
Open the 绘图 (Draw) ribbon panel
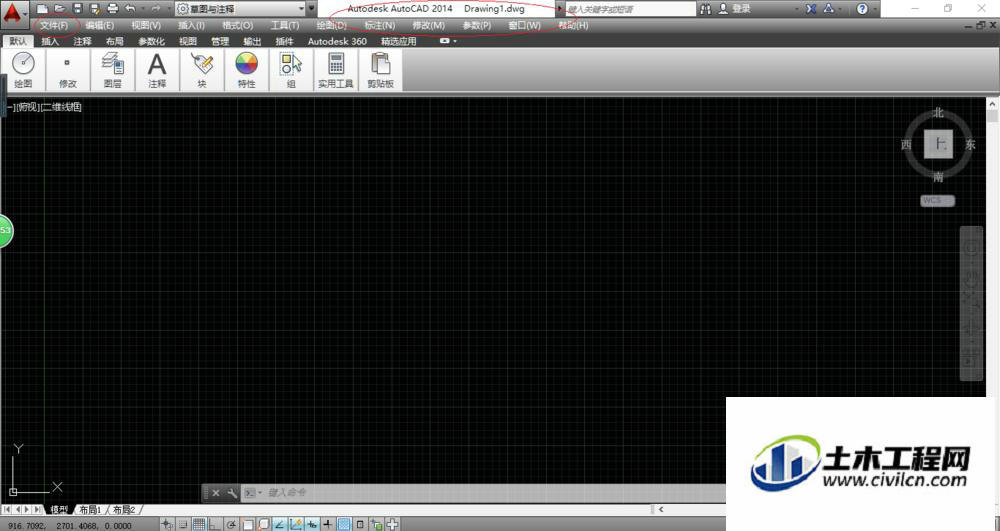(x=24, y=70)
